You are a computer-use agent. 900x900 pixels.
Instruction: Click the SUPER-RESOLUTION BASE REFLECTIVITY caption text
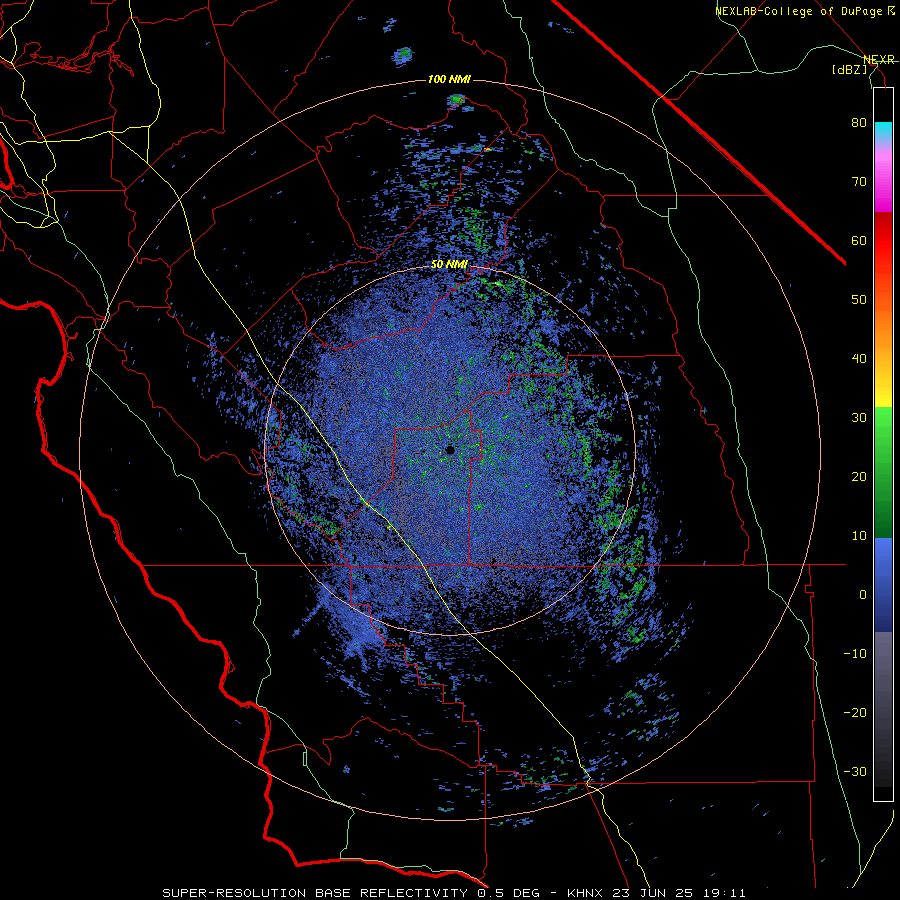[x=314, y=893]
